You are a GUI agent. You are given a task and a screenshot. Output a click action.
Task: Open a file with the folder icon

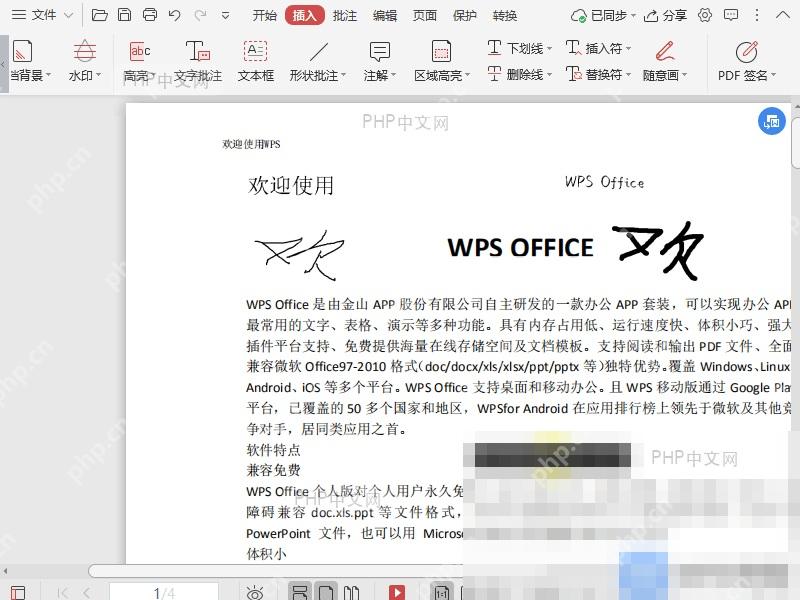(x=99, y=15)
